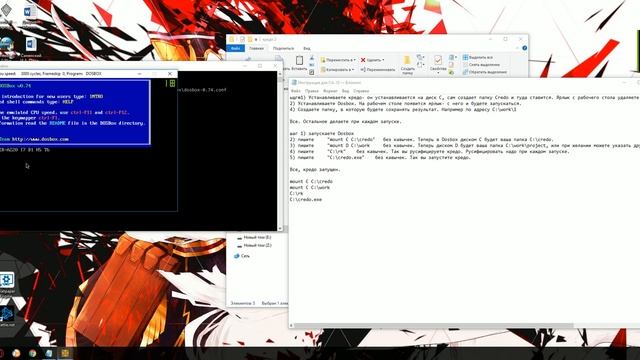The image size is (640, 360).
Task: Click the Notepad horizontal scrollbar
Action: point(433,325)
